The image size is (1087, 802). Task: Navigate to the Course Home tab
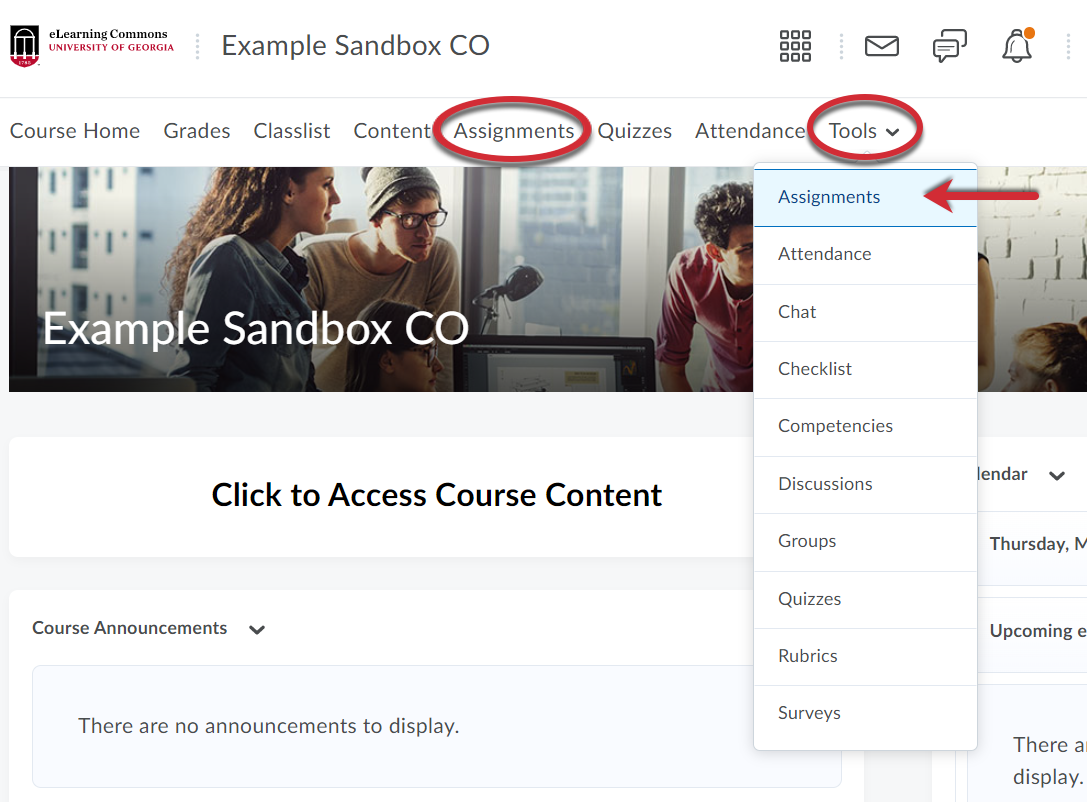75,131
